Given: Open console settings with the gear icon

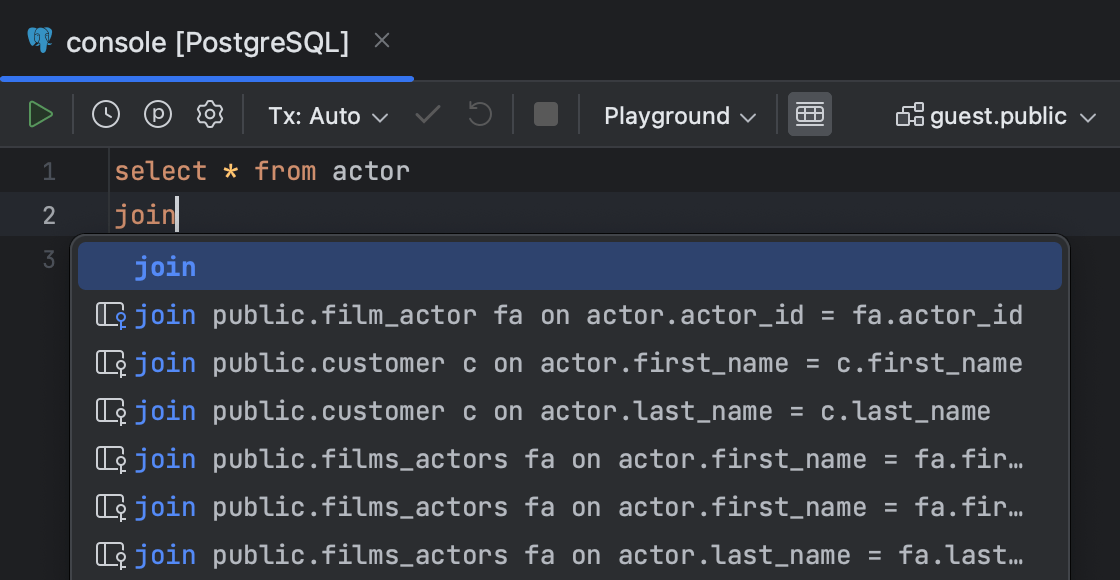Looking at the screenshot, I should pyautogui.click(x=209, y=114).
